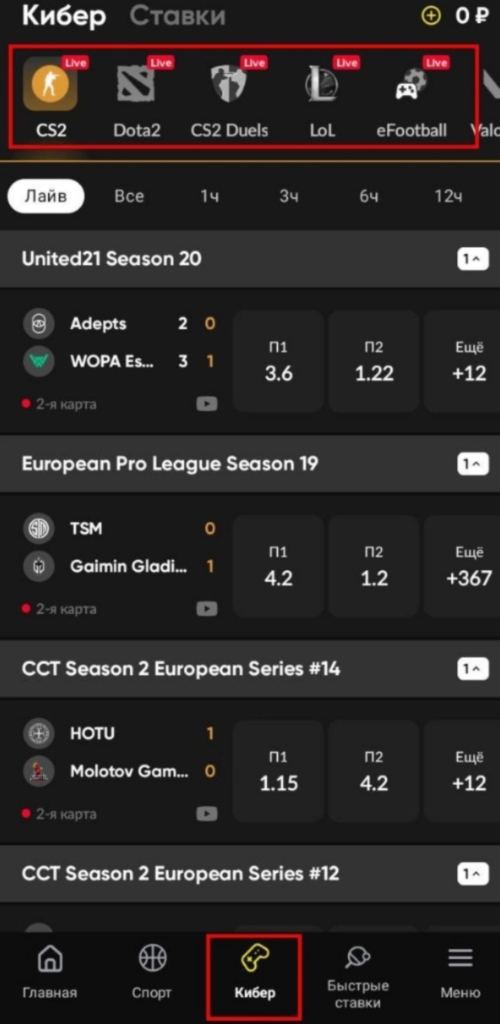Select the CS2 game icon
The image size is (500, 1024).
(x=50, y=84)
